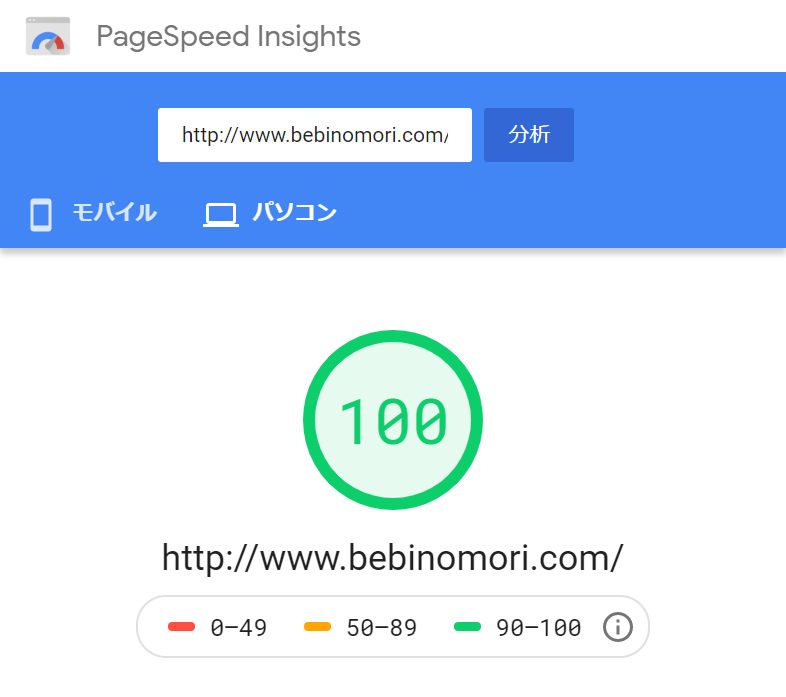Click the score scale legend pill
The width and height of the screenshot is (786, 697).
tap(393, 627)
